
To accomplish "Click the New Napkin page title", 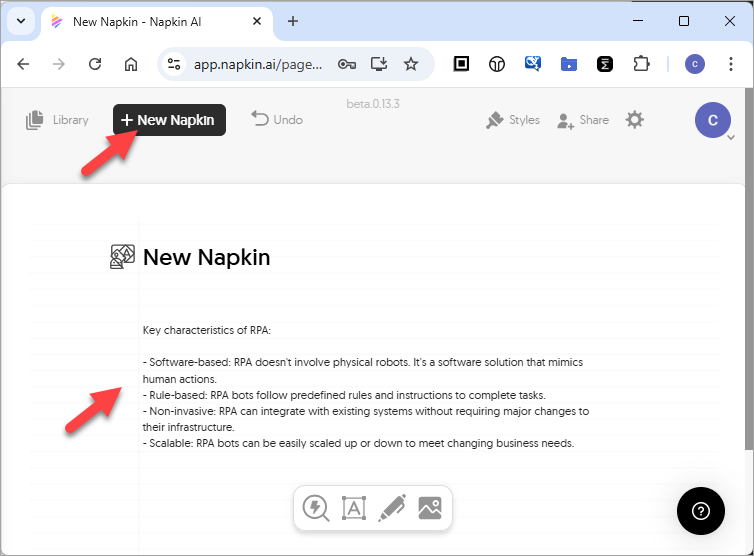I will (207, 257).
